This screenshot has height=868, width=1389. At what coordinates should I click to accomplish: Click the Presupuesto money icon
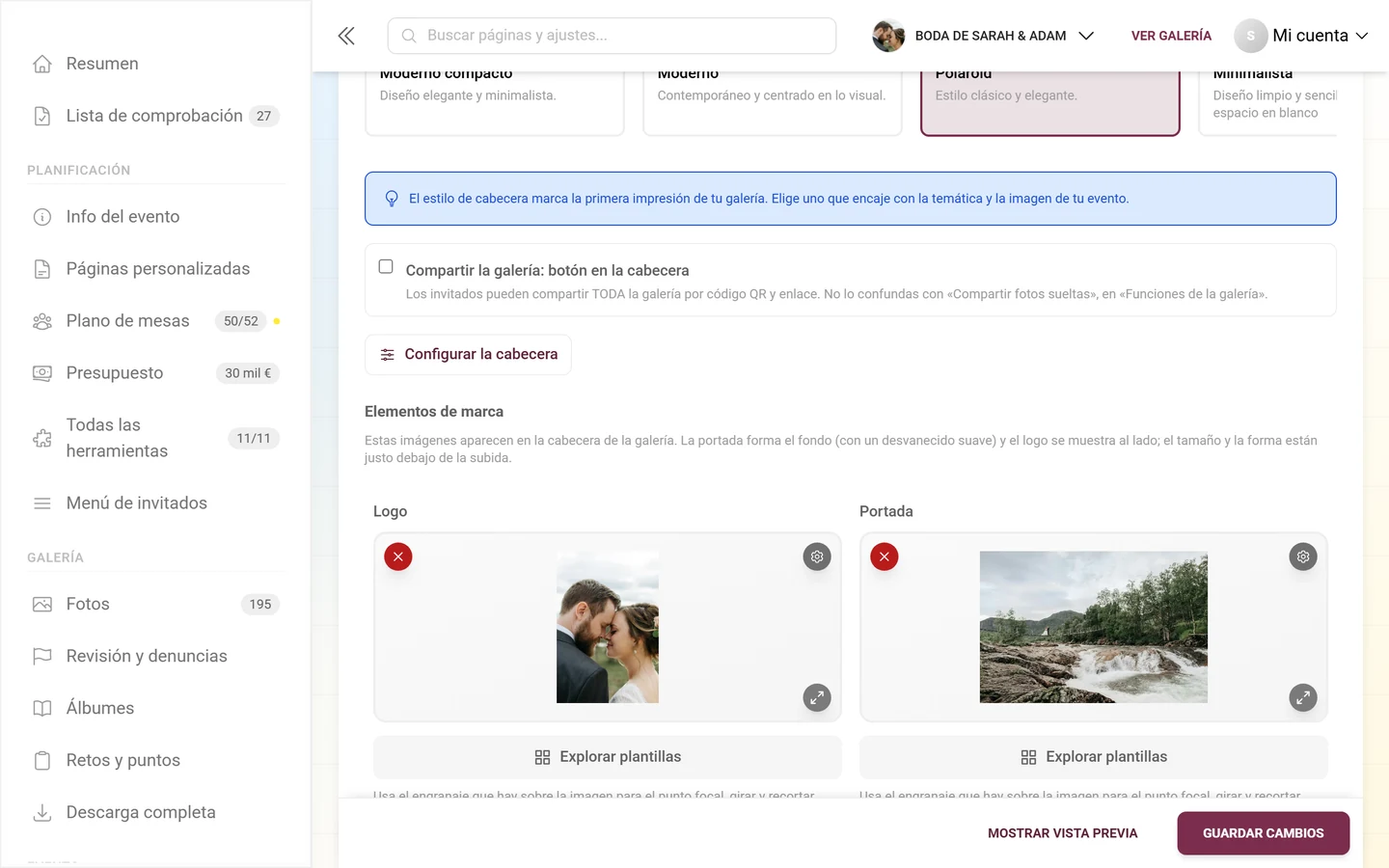tap(42, 373)
